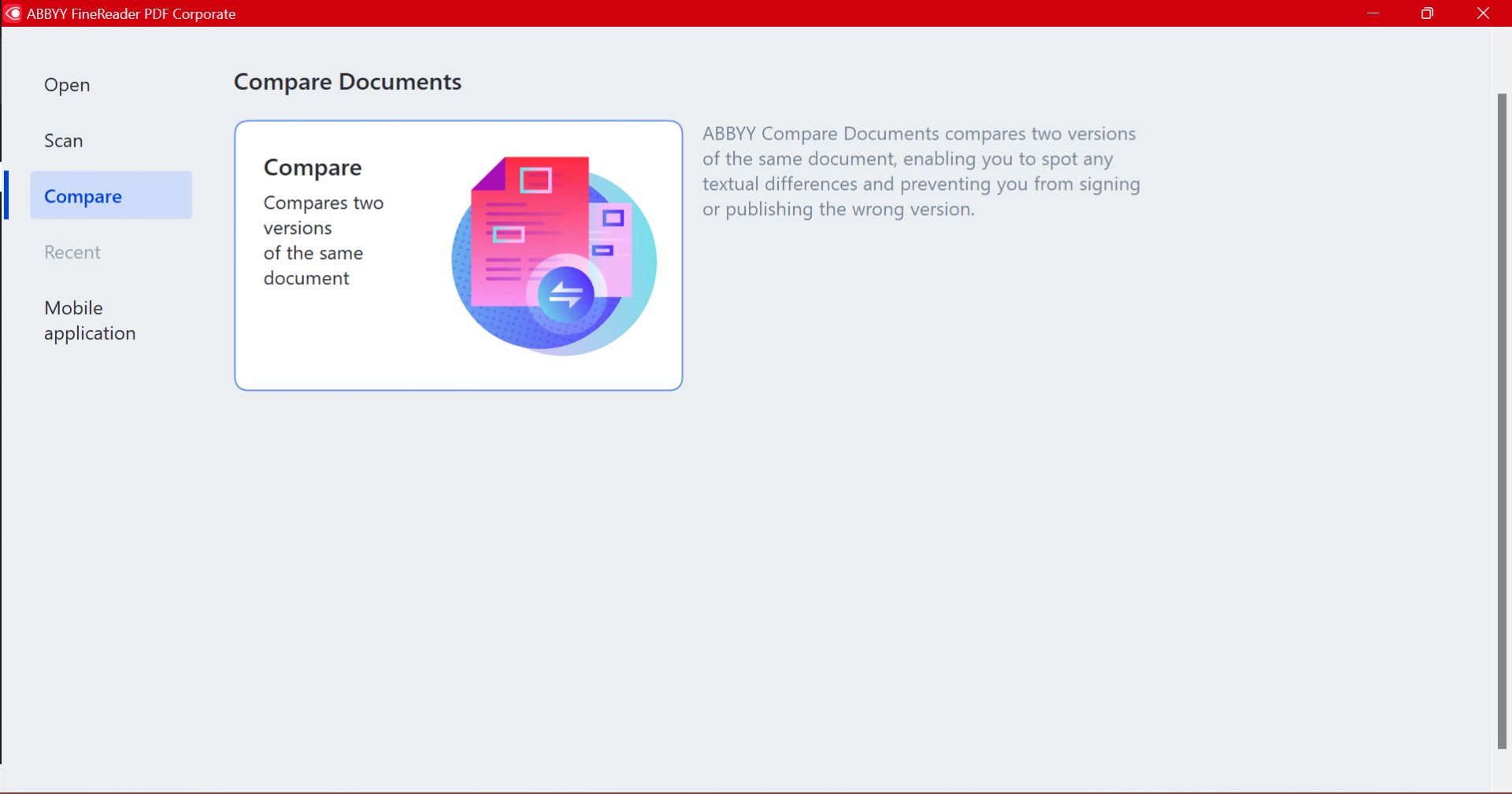Click the Compare card title
Image resolution: width=1512 pixels, height=794 pixels.
[313, 167]
